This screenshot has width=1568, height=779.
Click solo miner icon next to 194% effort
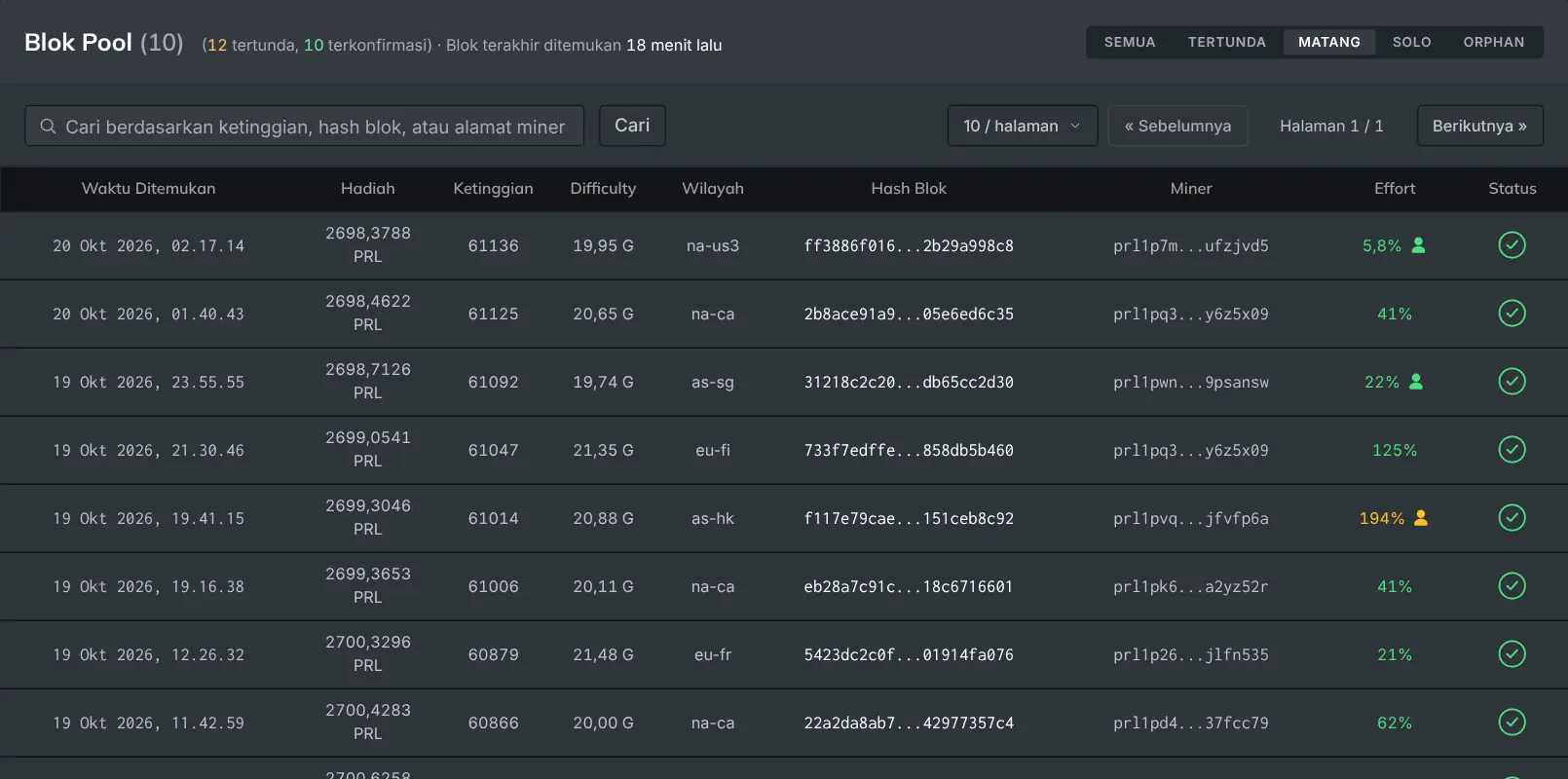pyautogui.click(x=1421, y=518)
